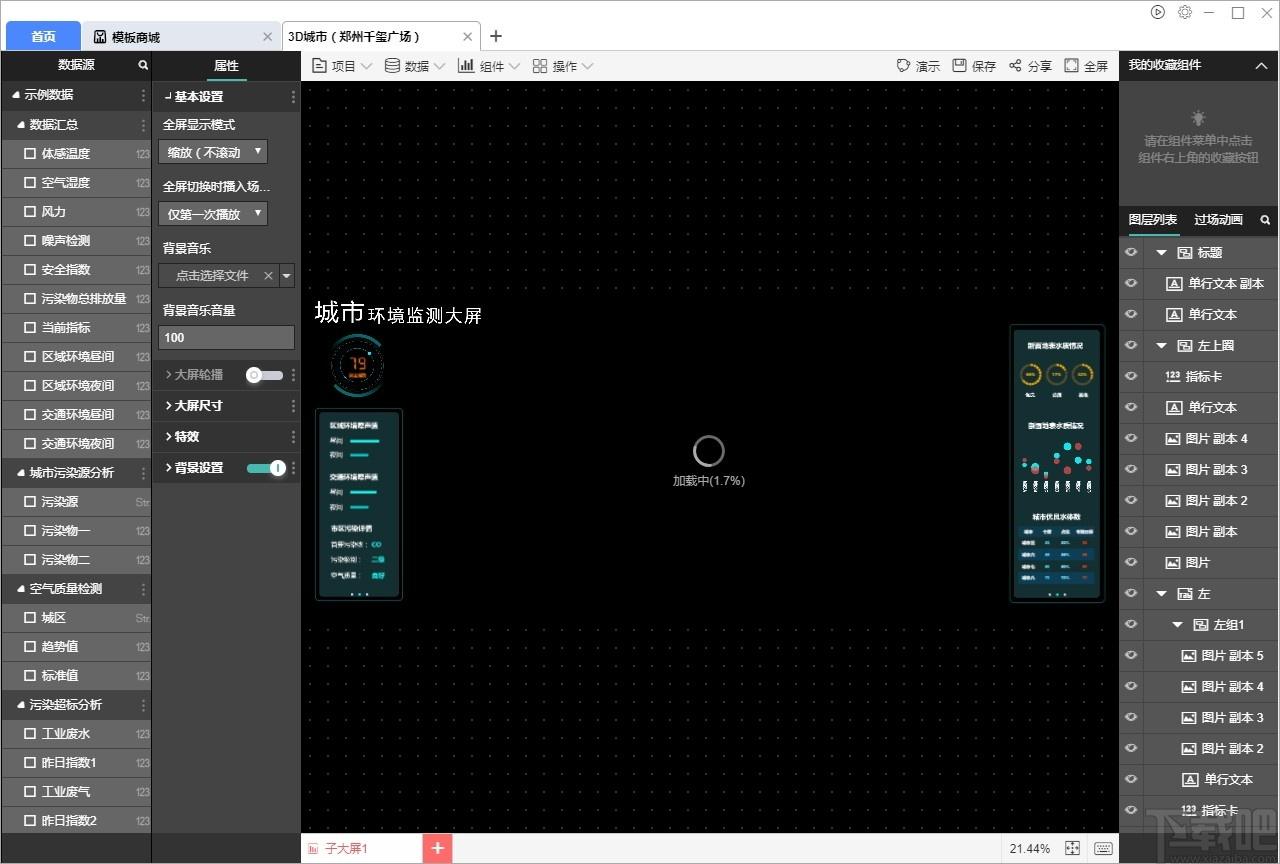The height and width of the screenshot is (864, 1280).
Task: Click the search icon in 数据源 header
Action: (x=143, y=65)
